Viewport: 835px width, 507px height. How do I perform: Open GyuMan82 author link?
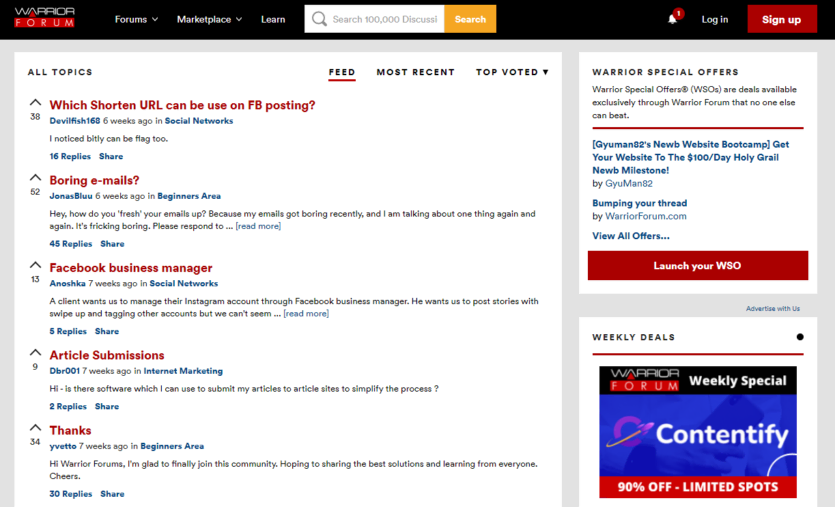point(629,183)
